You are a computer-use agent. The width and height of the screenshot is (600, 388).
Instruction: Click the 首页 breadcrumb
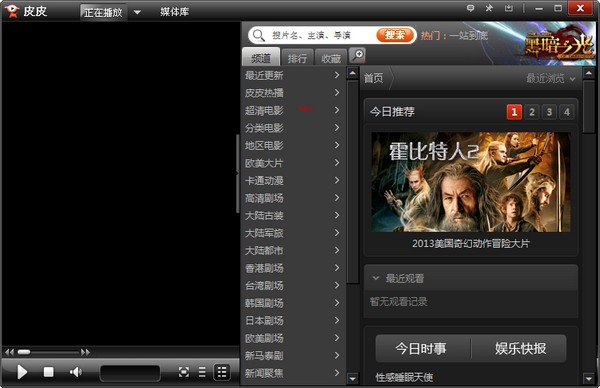pos(373,78)
